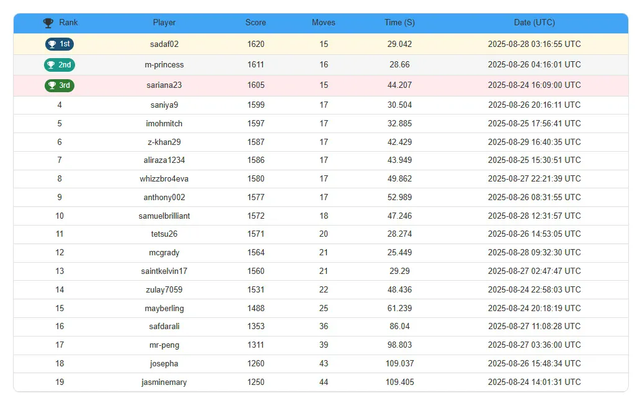Click the score 1572

(x=256, y=216)
